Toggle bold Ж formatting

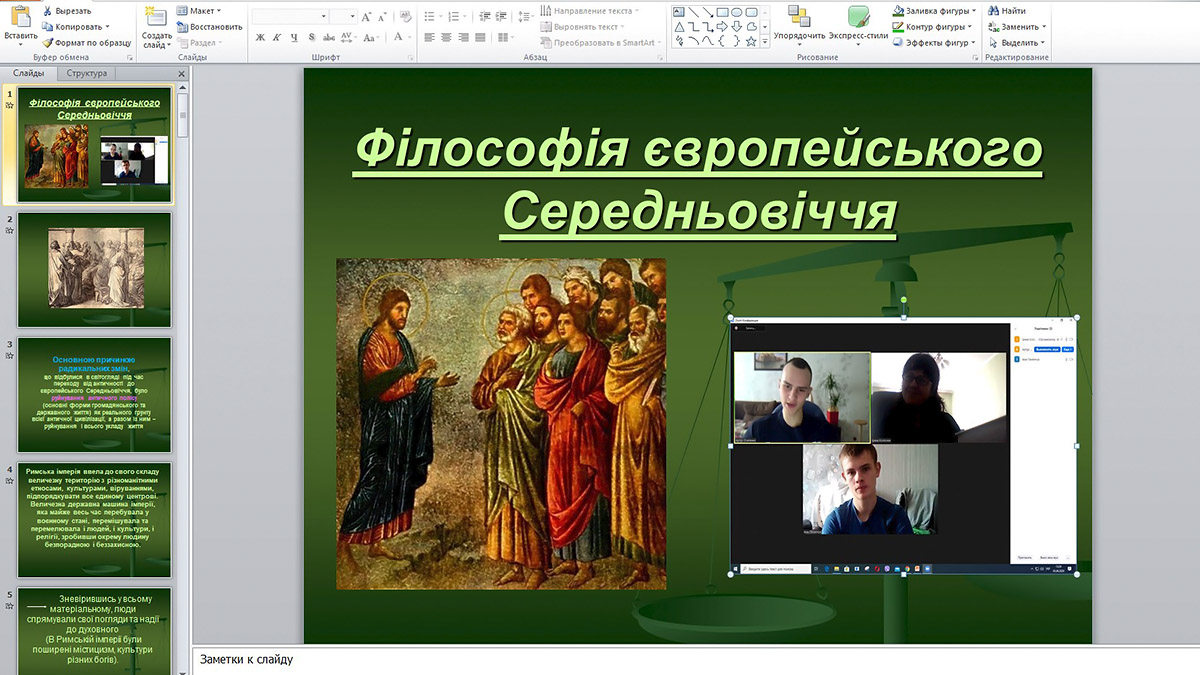coord(261,38)
